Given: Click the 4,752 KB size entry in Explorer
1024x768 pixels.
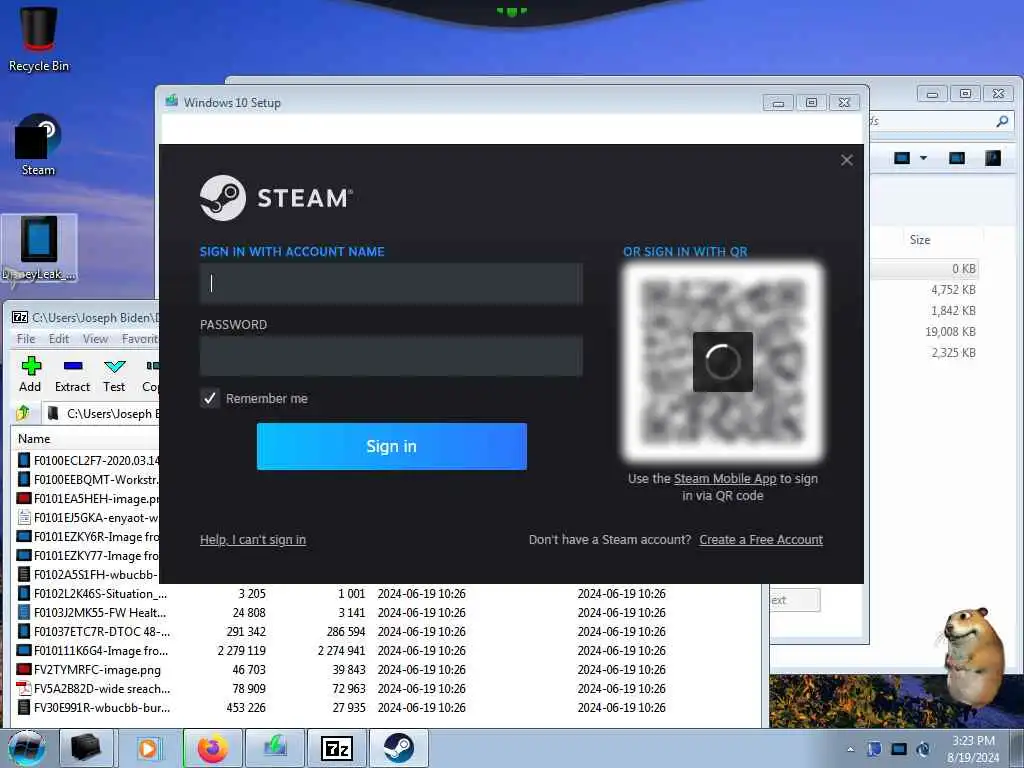Looking at the screenshot, I should [953, 289].
